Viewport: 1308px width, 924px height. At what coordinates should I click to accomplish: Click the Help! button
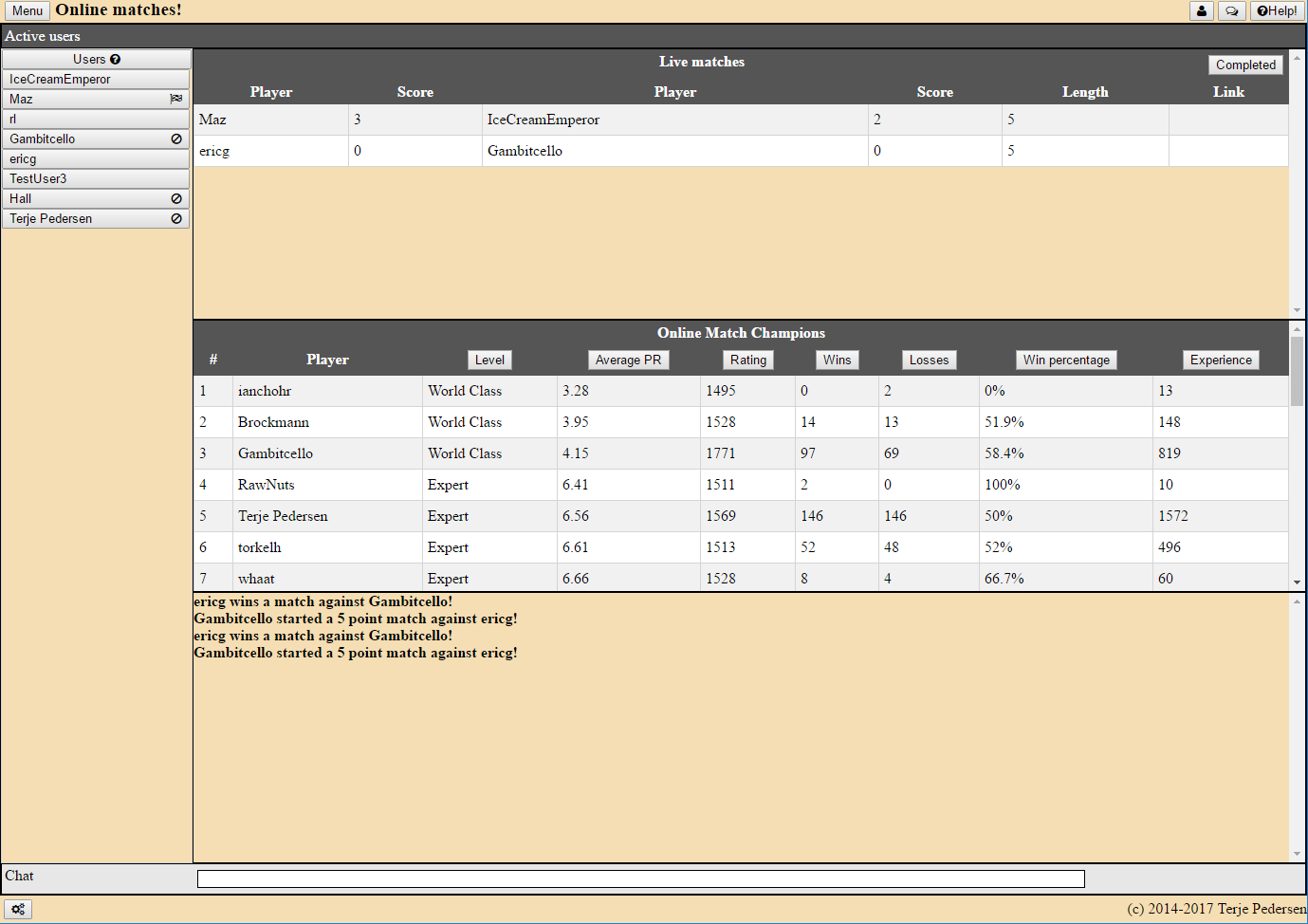pyautogui.click(x=1277, y=11)
